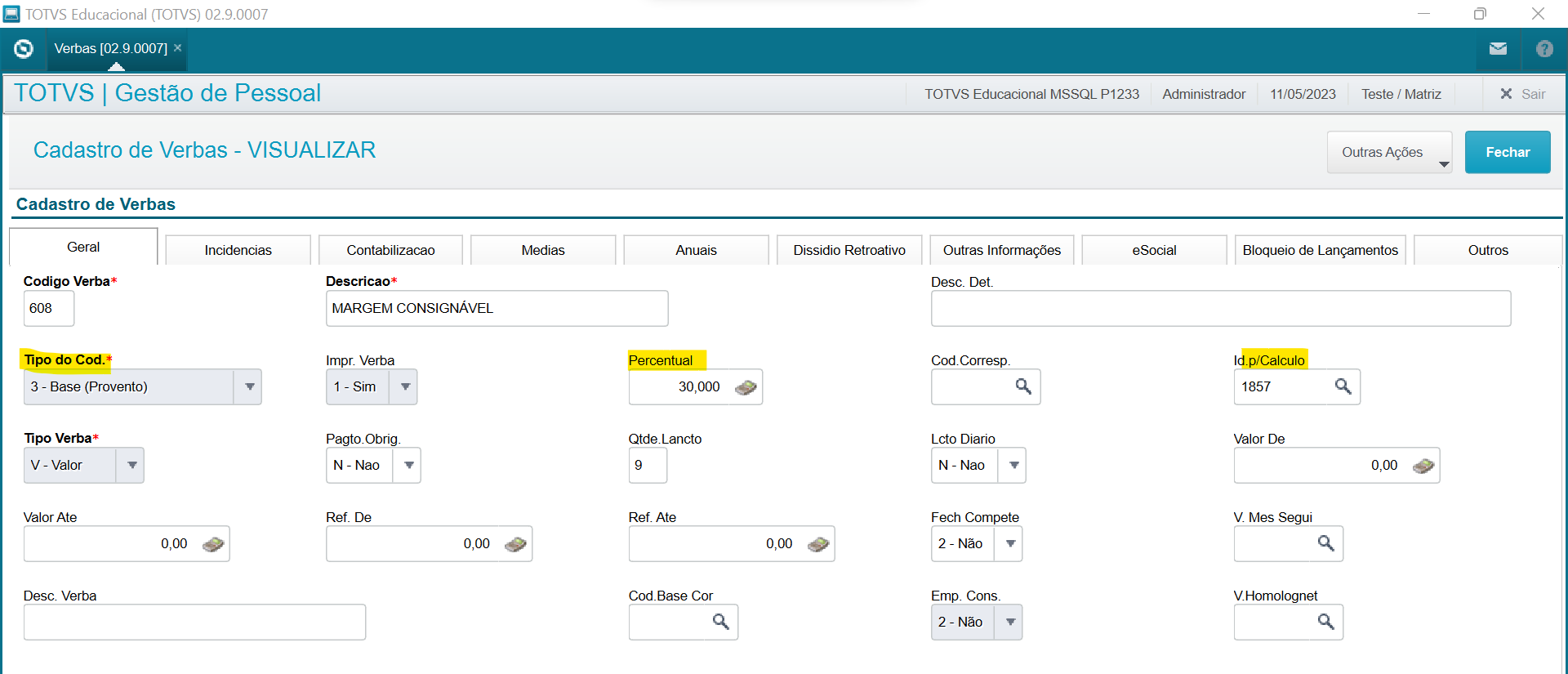
Task: Switch to the Anuais tab
Action: tap(696, 250)
